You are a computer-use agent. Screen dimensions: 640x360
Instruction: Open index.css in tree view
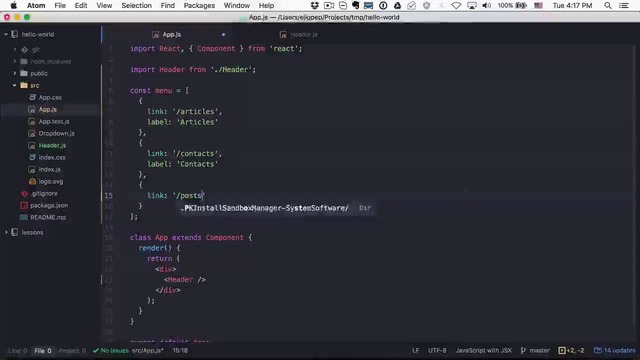tap(52, 158)
